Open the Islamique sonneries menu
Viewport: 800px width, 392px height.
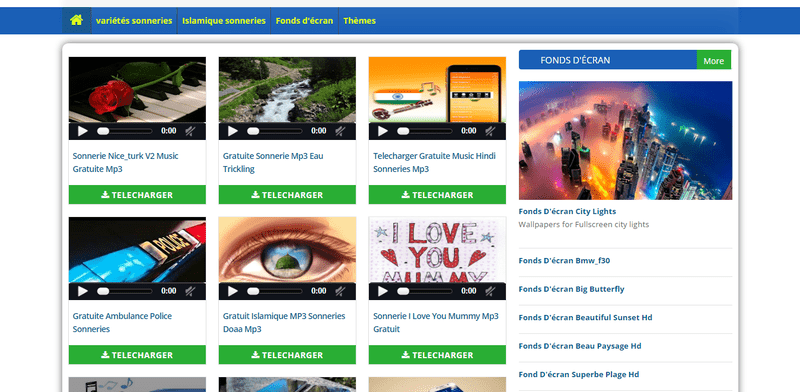224,21
